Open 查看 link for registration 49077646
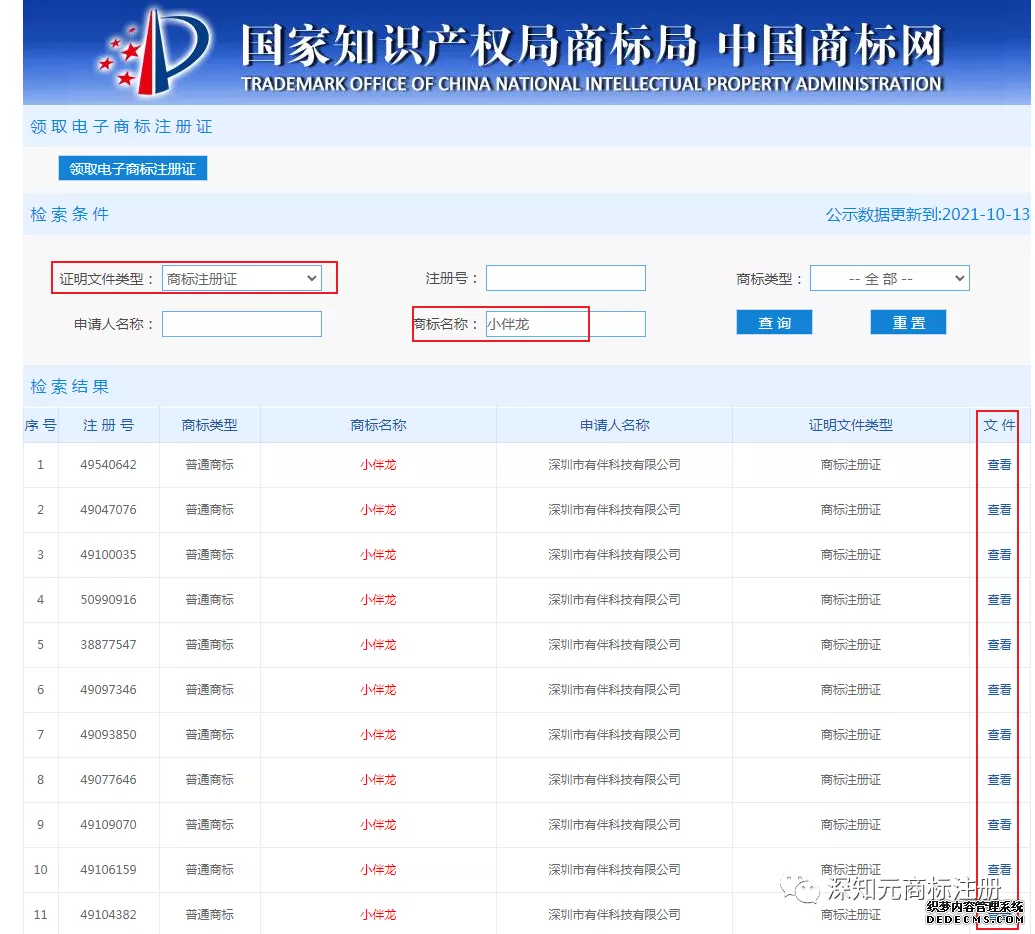This screenshot has height=934, width=1035. (x=999, y=780)
